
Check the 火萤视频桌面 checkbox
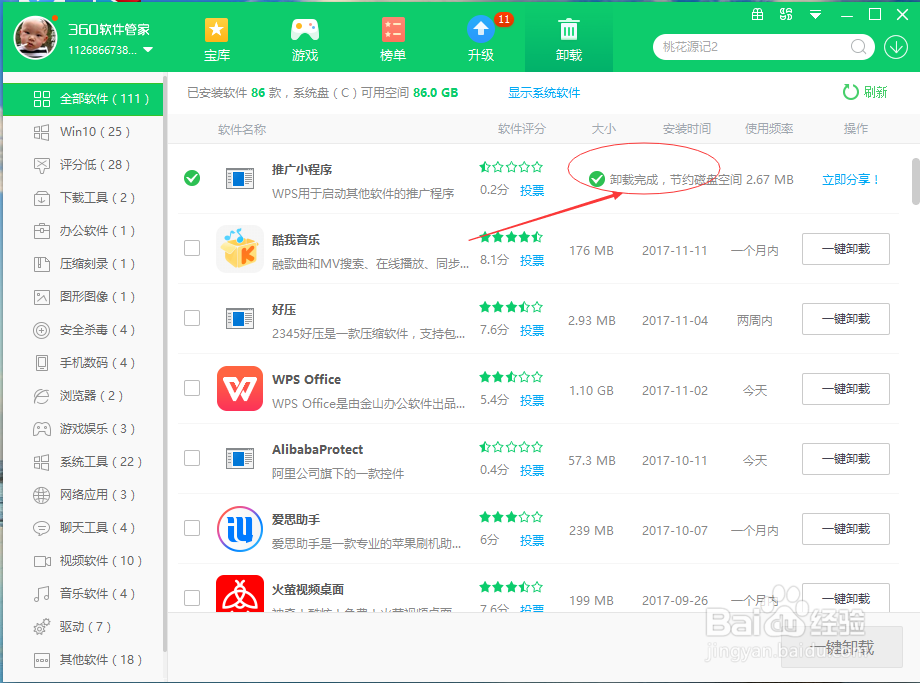[192, 598]
